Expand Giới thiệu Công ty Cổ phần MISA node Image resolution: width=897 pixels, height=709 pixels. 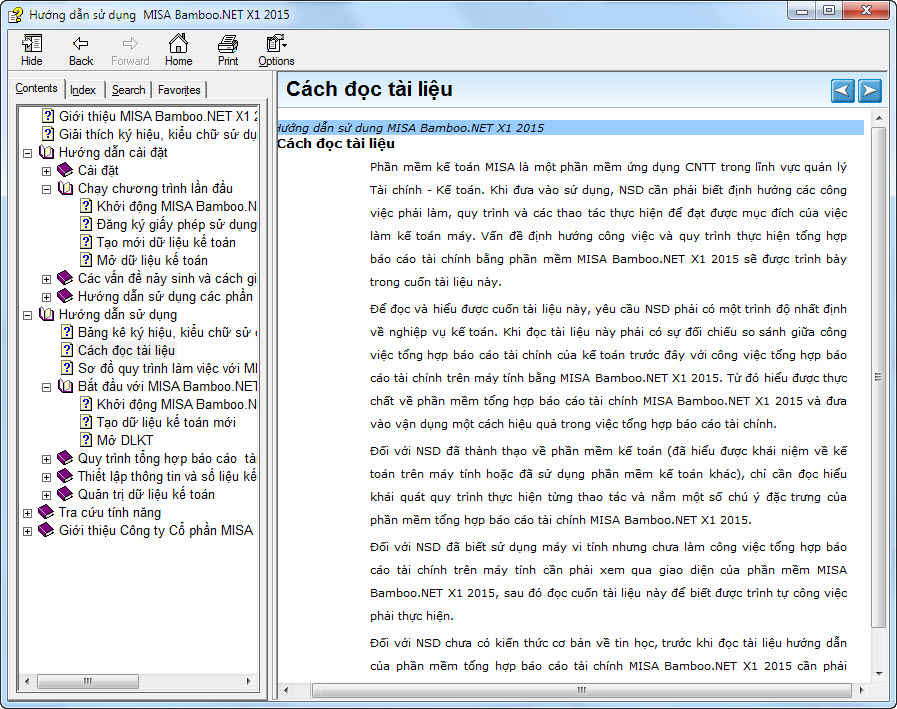pyautogui.click(x=27, y=532)
